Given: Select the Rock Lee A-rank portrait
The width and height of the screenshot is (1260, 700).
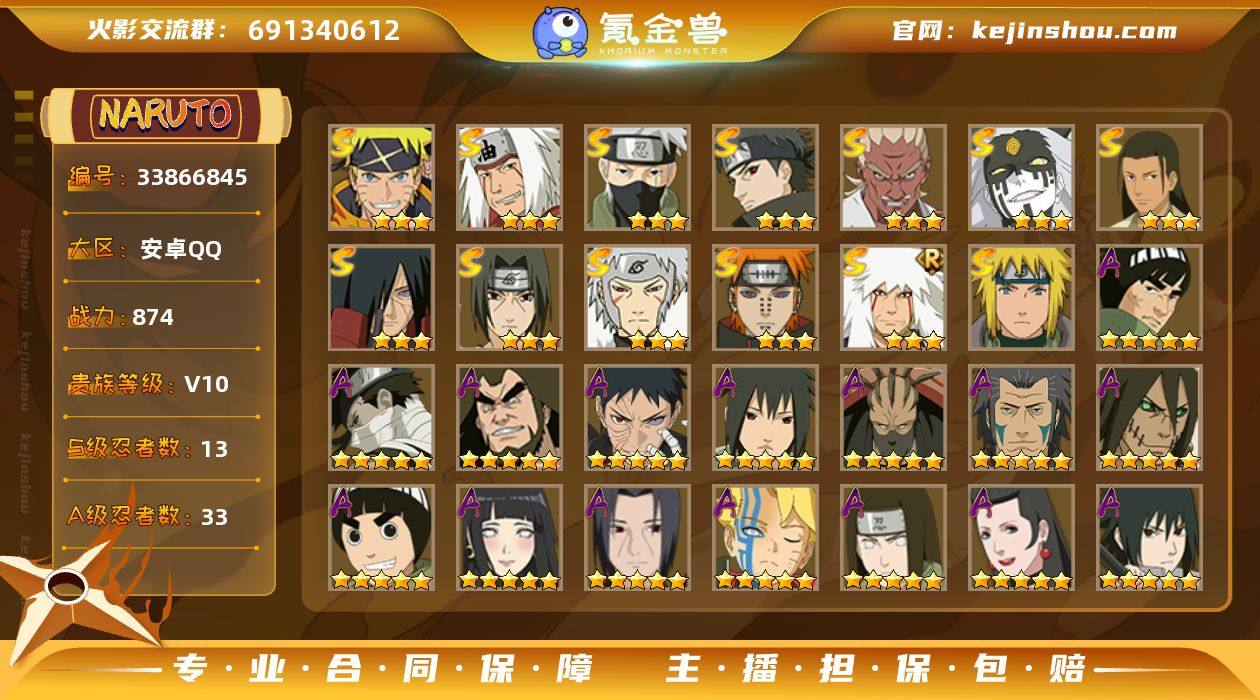Looking at the screenshot, I should tap(381, 538).
